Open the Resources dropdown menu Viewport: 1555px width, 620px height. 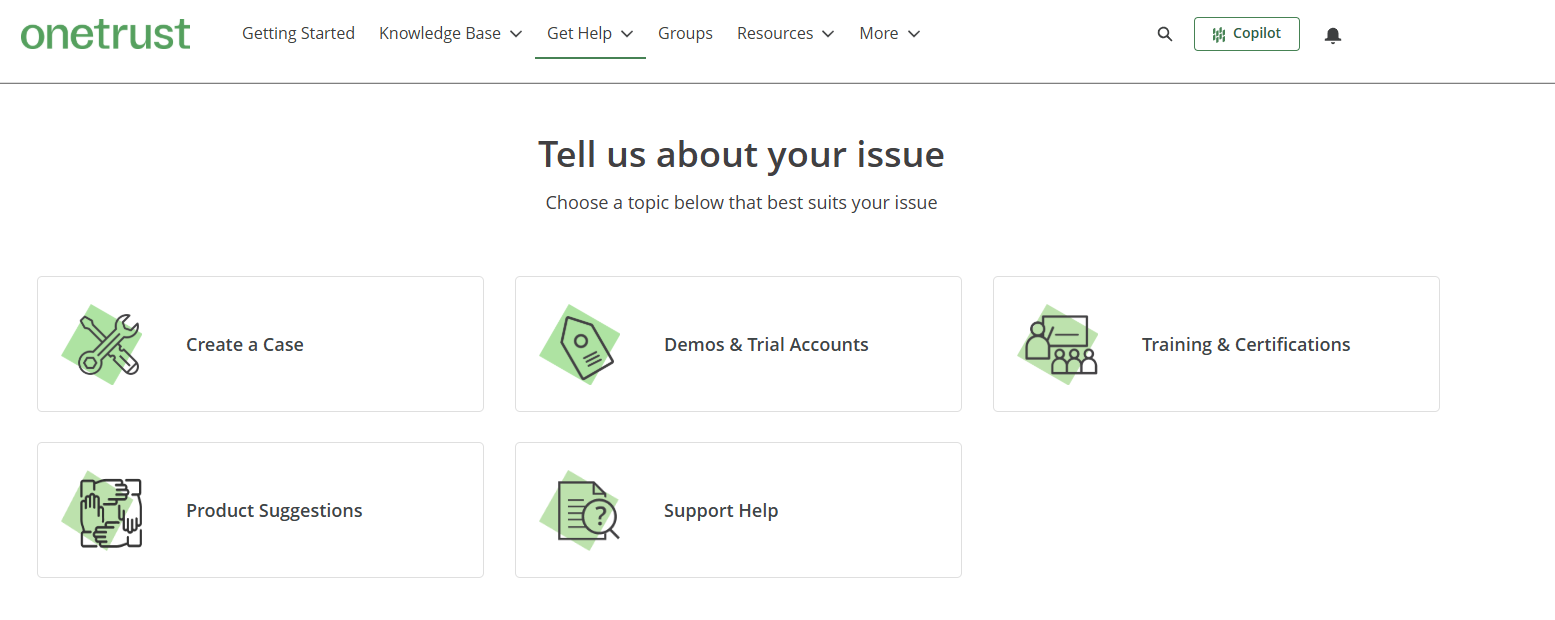[x=785, y=34]
